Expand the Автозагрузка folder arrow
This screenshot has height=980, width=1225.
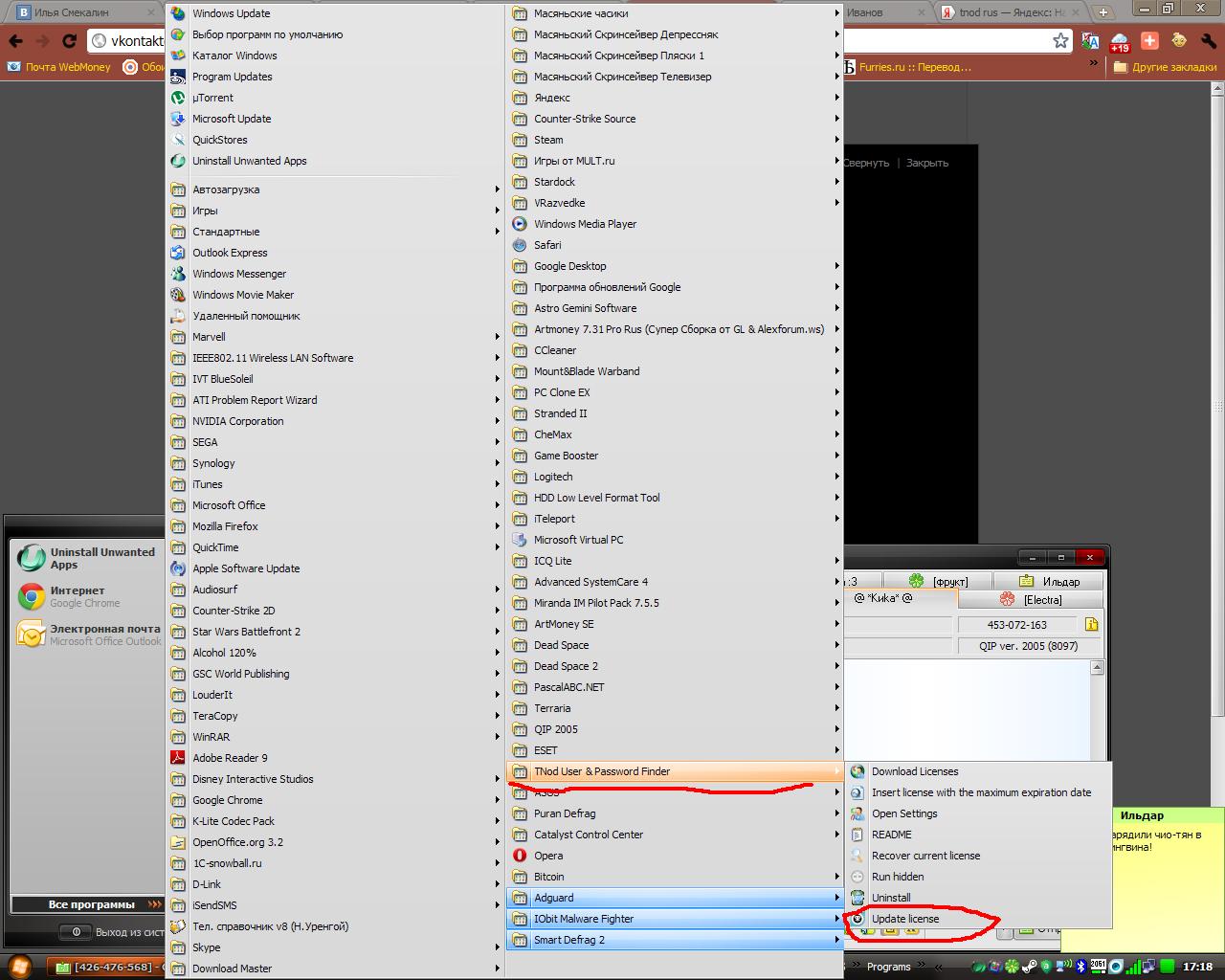pyautogui.click(x=497, y=189)
